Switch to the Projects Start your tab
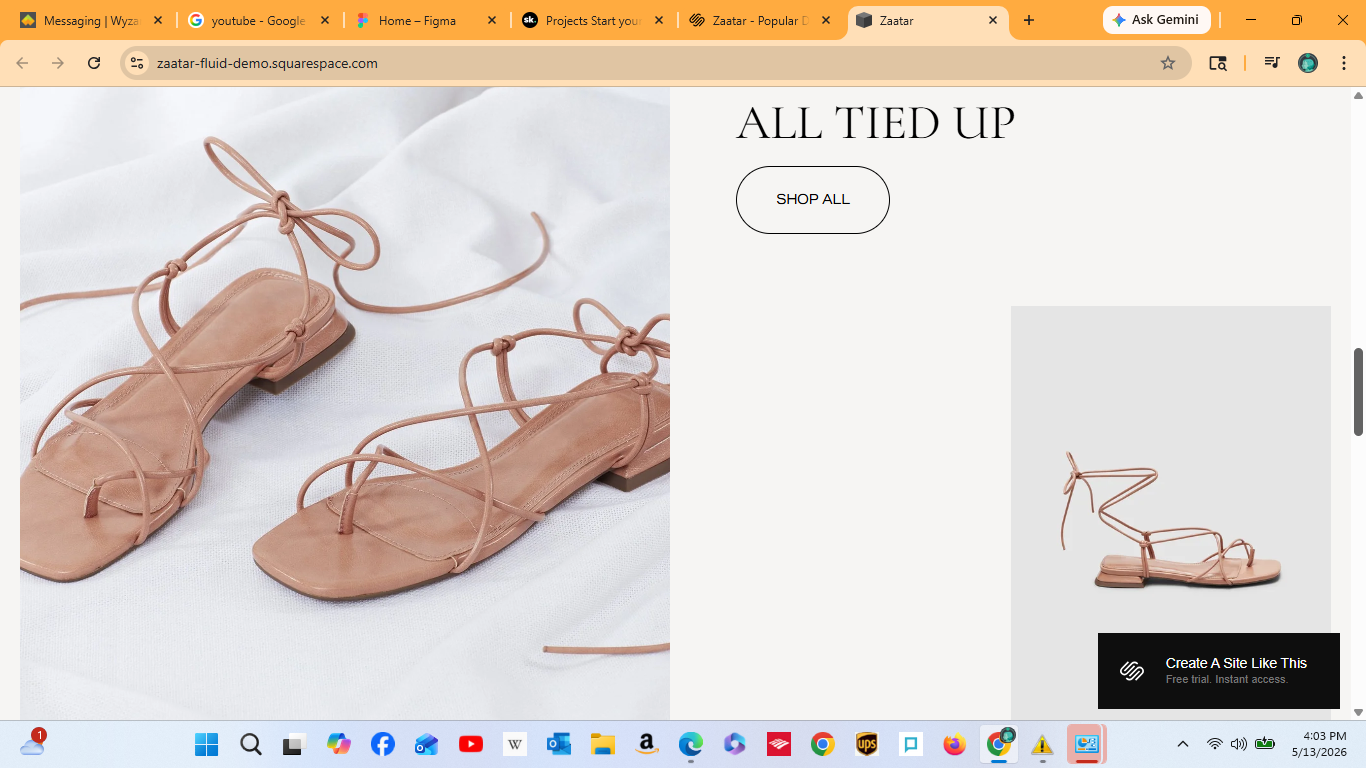The width and height of the screenshot is (1366, 768). [592, 20]
